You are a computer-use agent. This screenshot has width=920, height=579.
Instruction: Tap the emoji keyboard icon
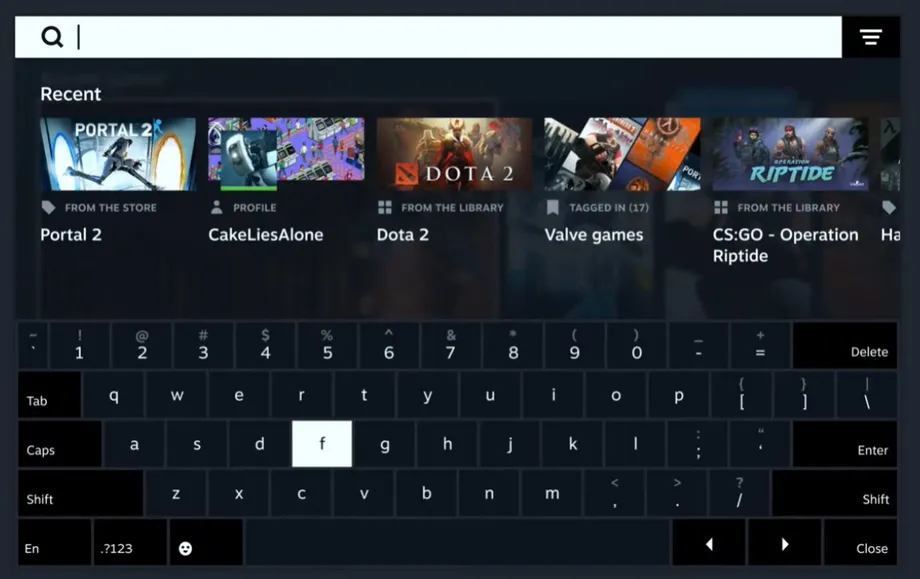(185, 548)
